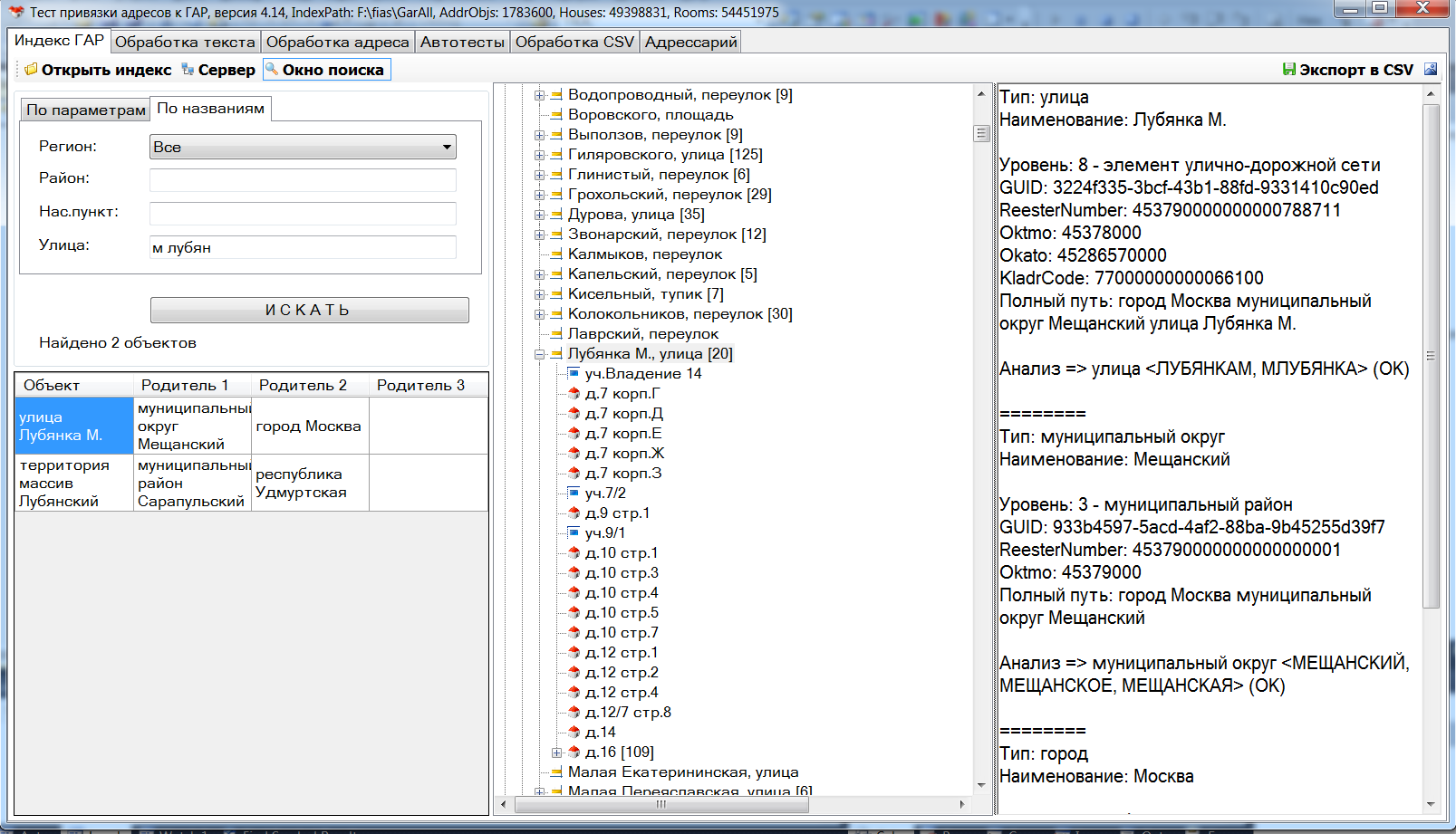Switch to the Автотесты tab
This screenshot has width=1456, height=834.
click(x=462, y=42)
